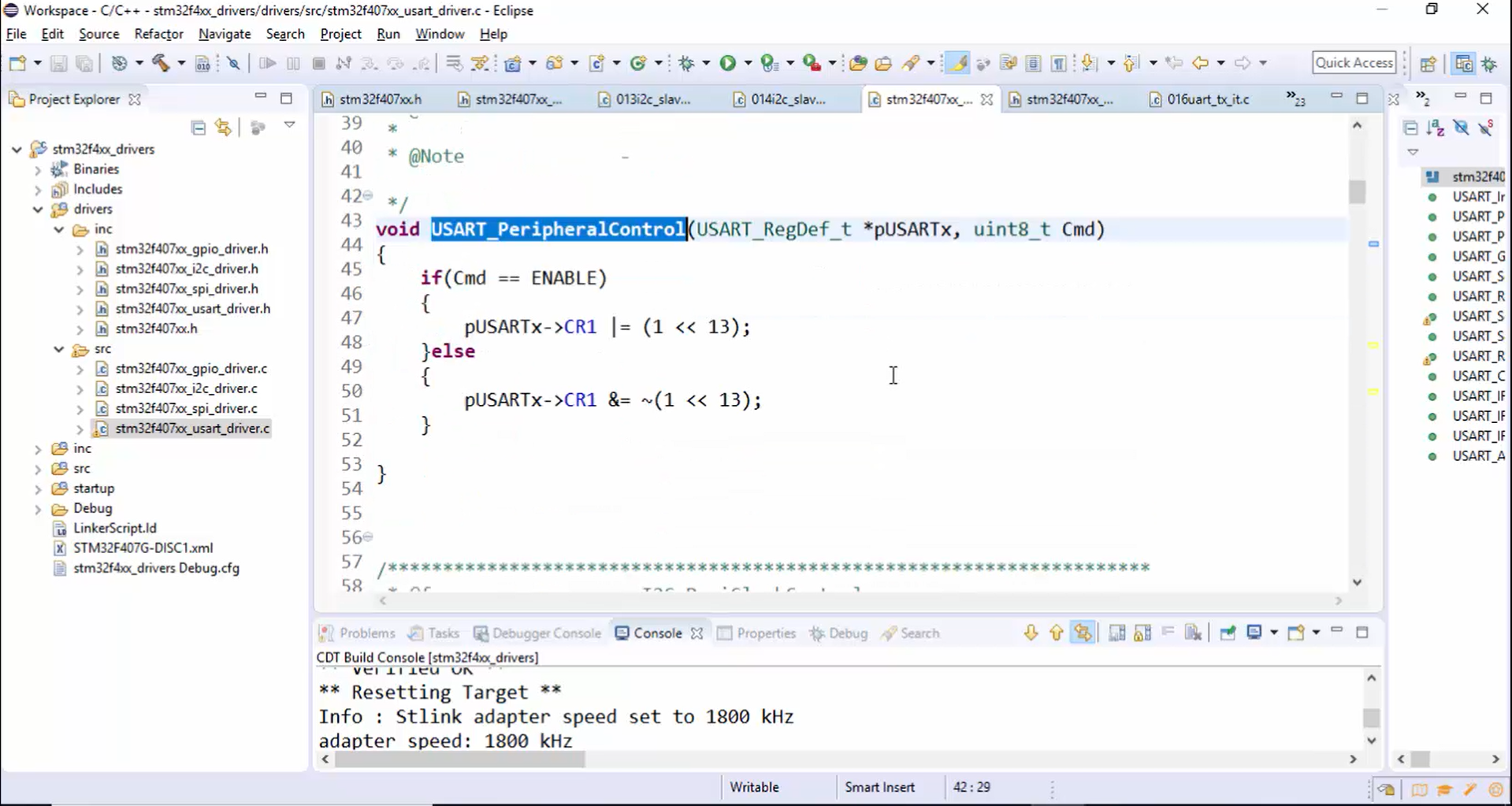Click Next Annotation arrow icon
Image resolution: width=1512 pixels, height=806 pixels.
click(1089, 63)
